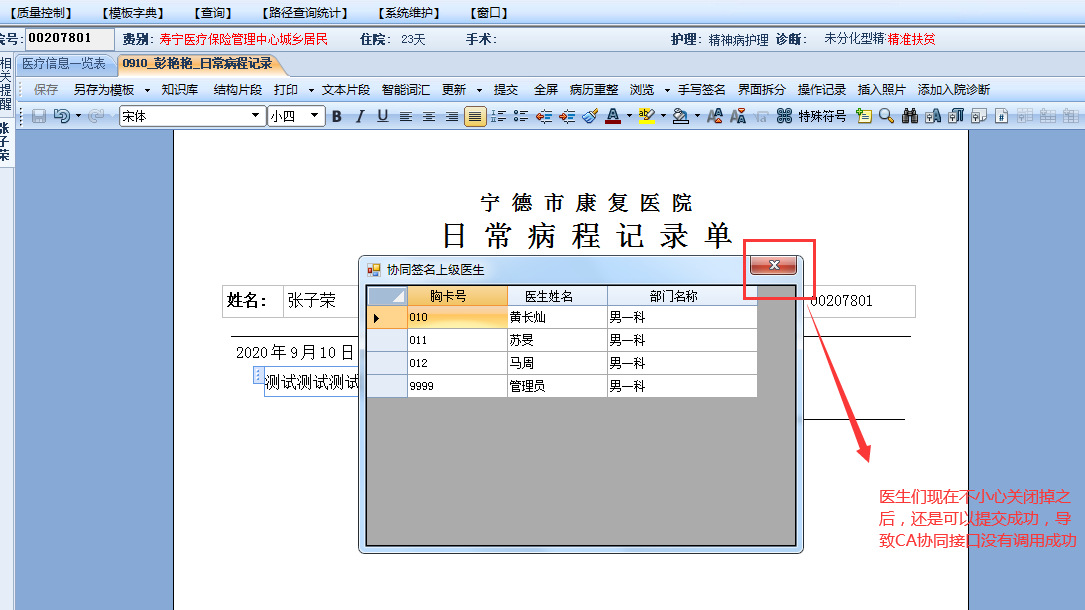The image size is (1085, 610).
Task: Click the 智能词汇 toolbar button
Action: [x=405, y=90]
